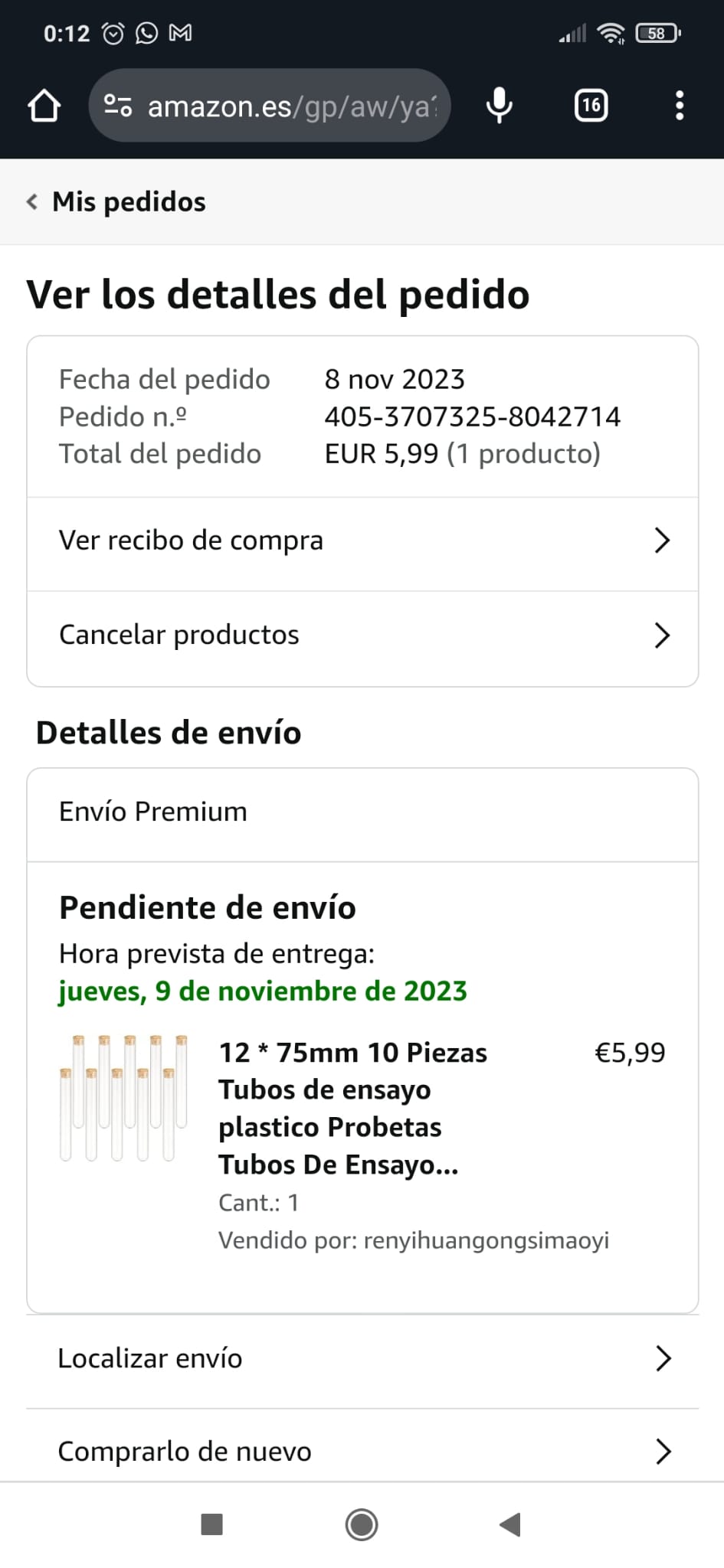Screen dimensions: 724x1568
Task: Open the browser three-dot menu
Action: 679,106
